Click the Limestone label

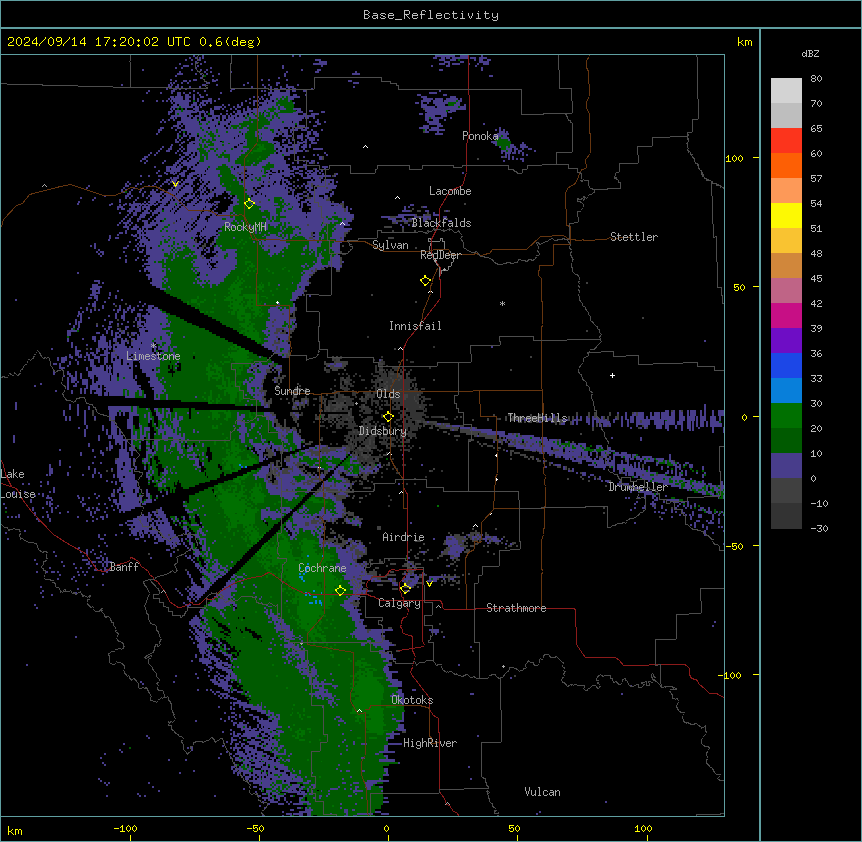tap(153, 356)
